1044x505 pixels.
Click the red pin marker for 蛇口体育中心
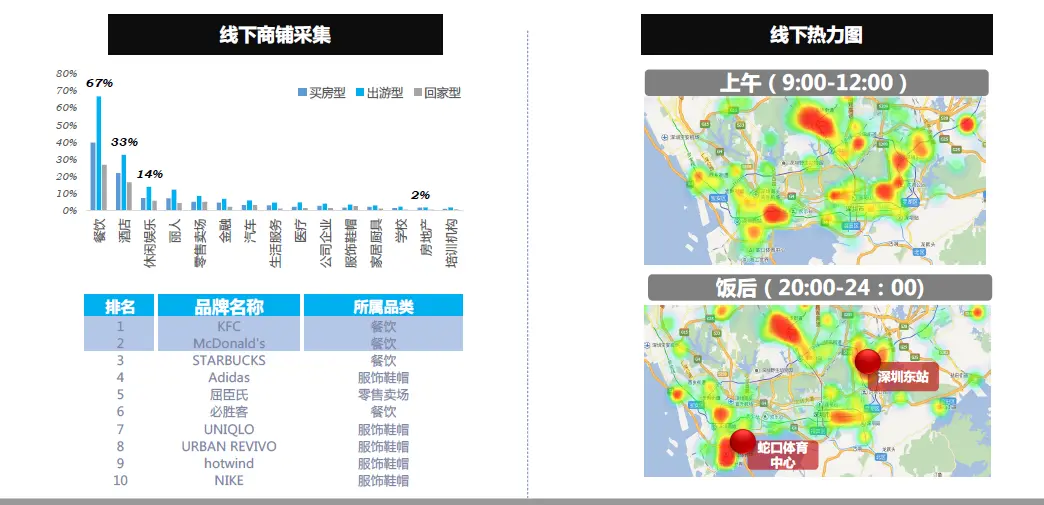[742, 441]
